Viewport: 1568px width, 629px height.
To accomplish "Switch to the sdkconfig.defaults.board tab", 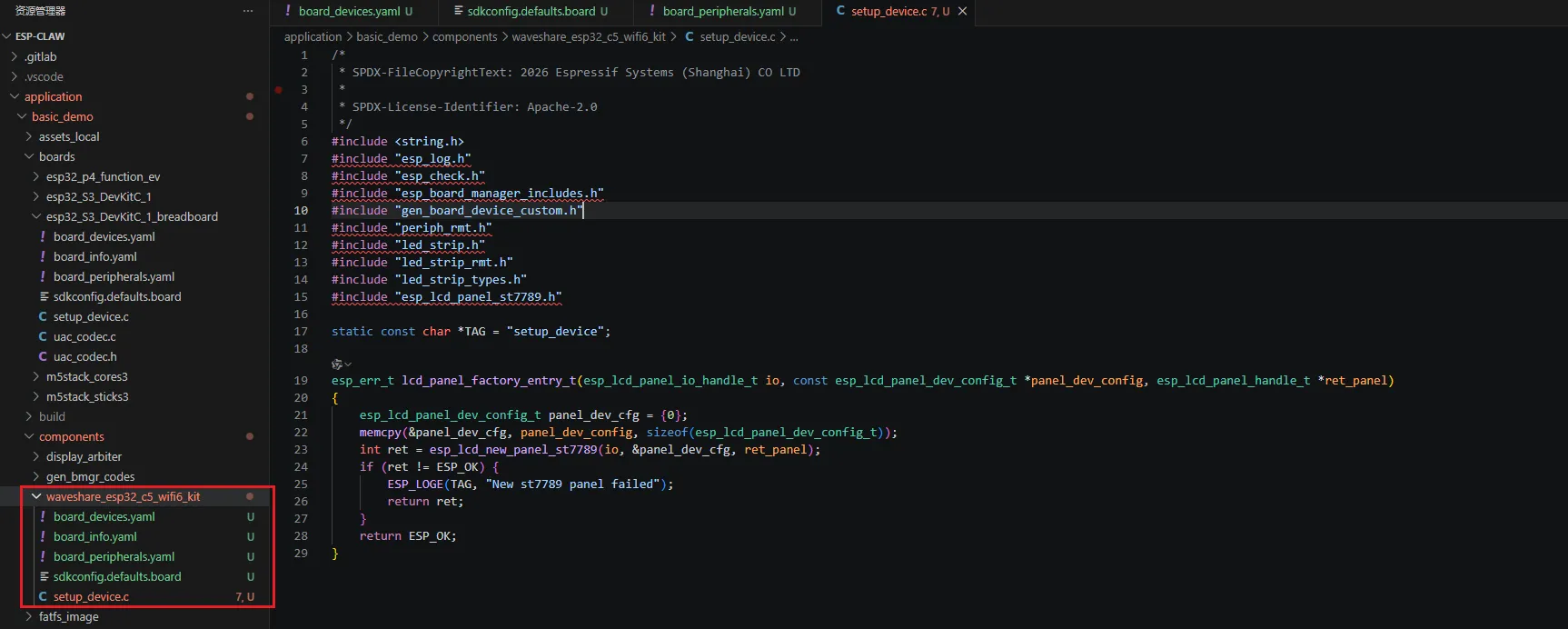I will (531, 11).
